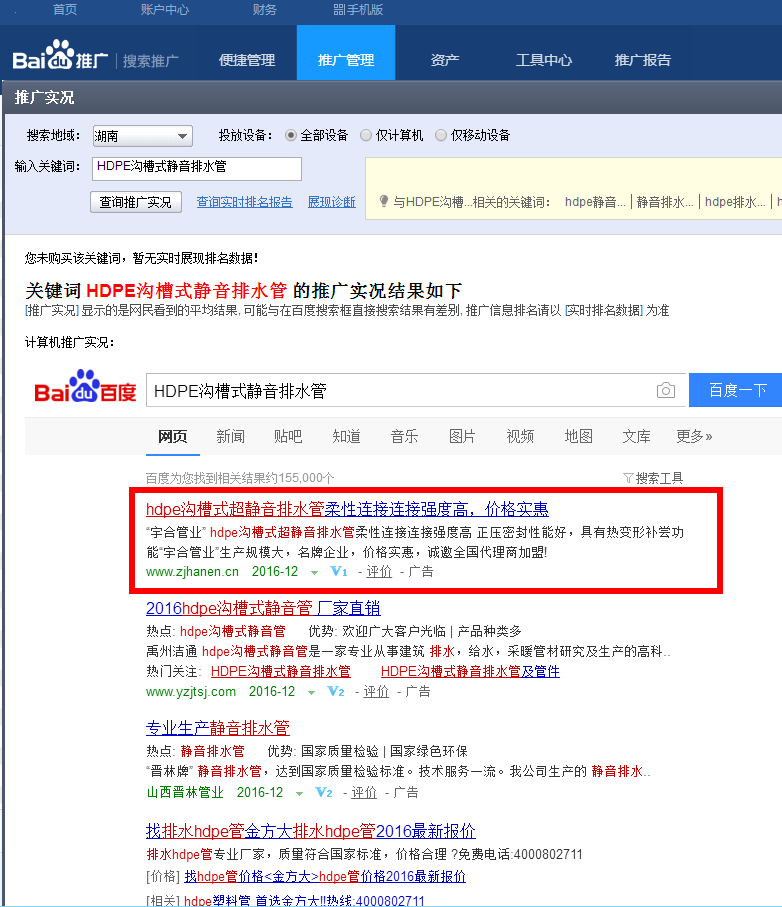Select the 知道 search tab
The height and width of the screenshot is (907, 782).
pos(346,436)
